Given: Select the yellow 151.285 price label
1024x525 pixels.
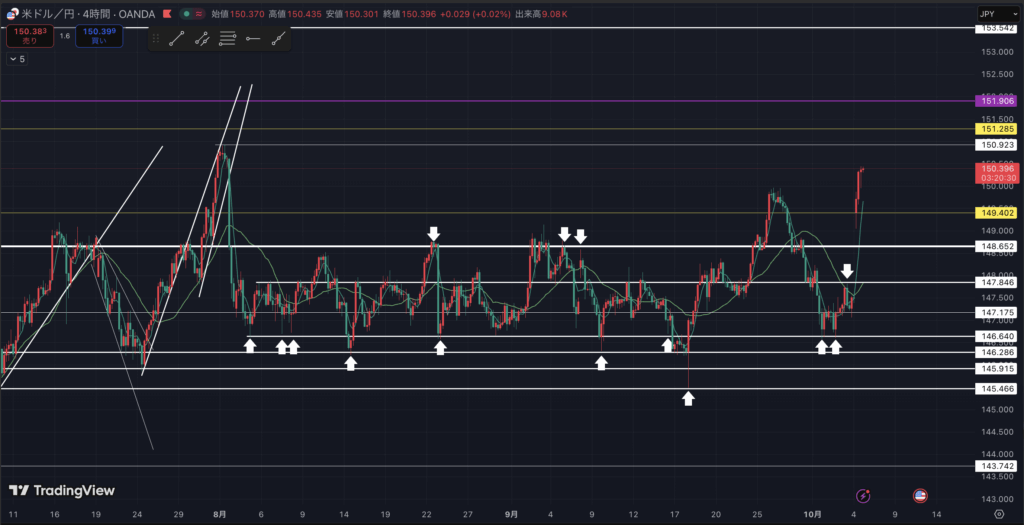Looking at the screenshot, I should [x=996, y=129].
